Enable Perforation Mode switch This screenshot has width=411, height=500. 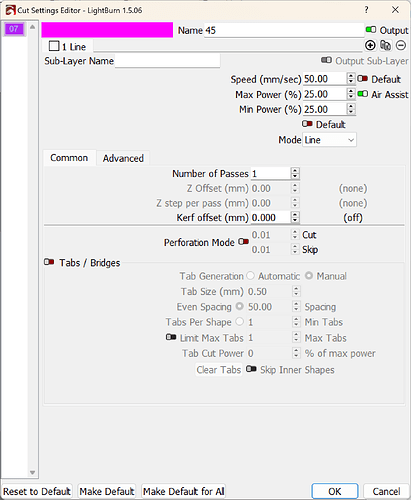tap(243, 242)
